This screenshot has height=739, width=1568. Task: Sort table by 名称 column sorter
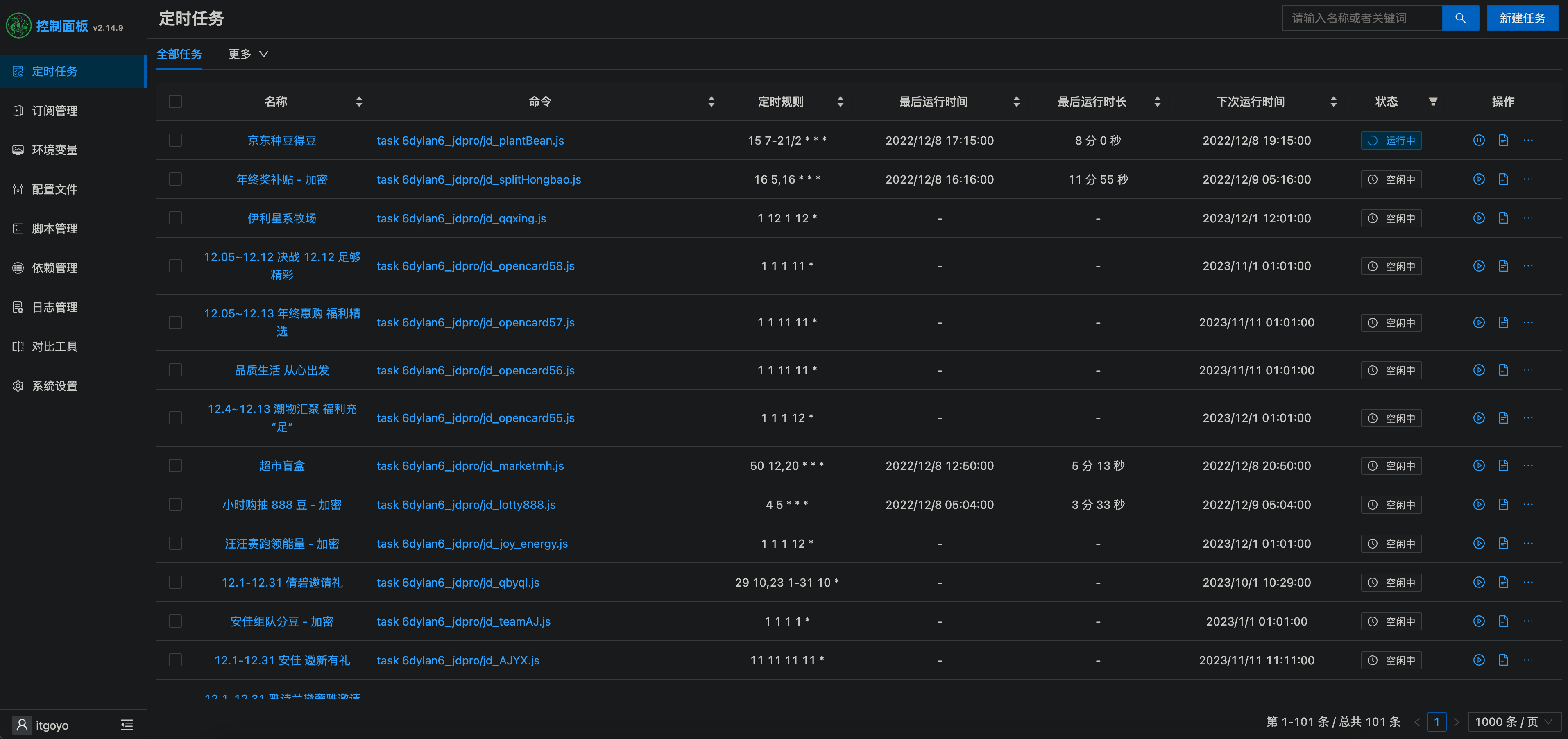359,102
